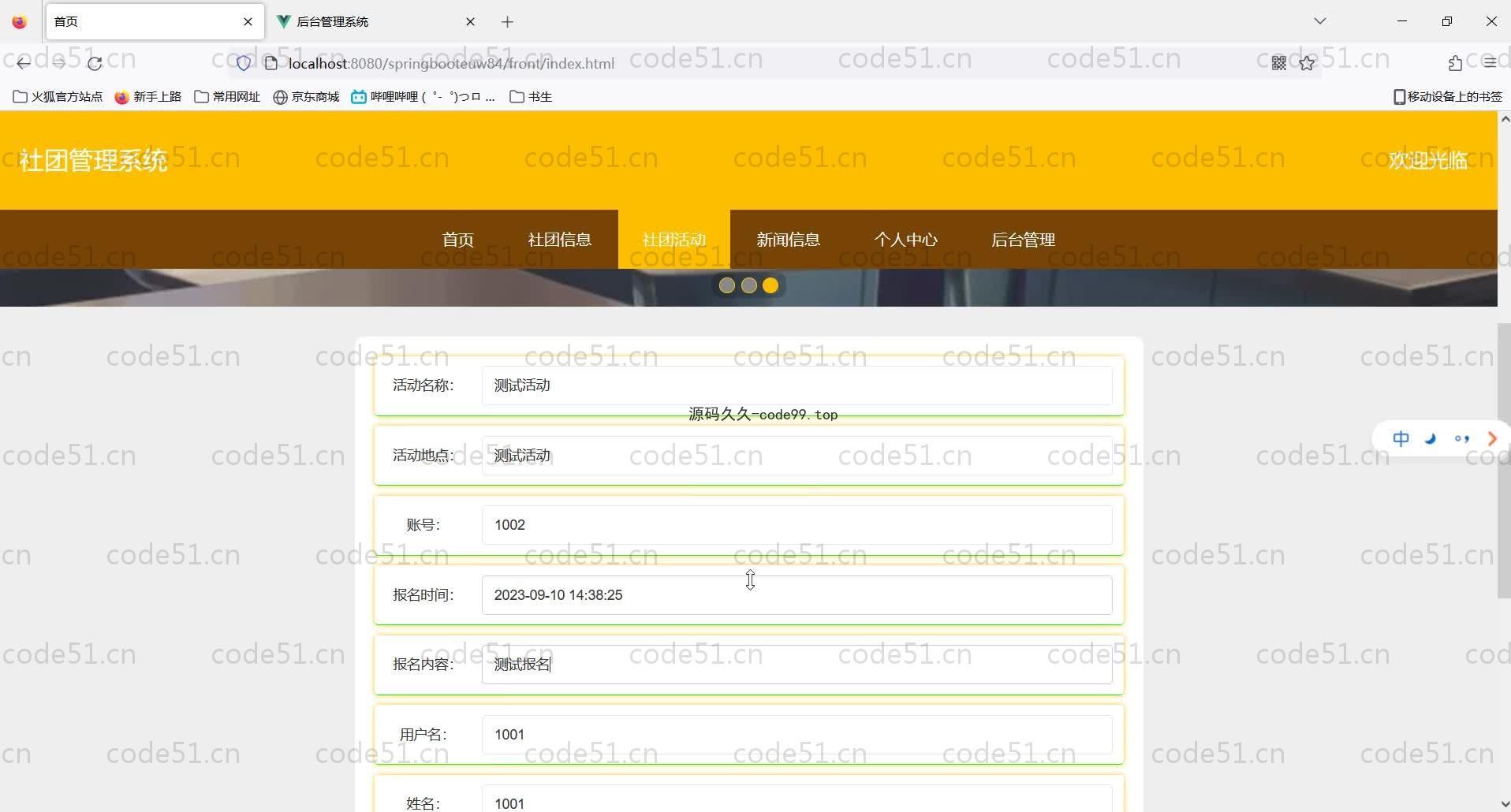Screen dimensions: 1511x812
Task: Open the 社团信息 navigation menu item
Action: pos(559,240)
